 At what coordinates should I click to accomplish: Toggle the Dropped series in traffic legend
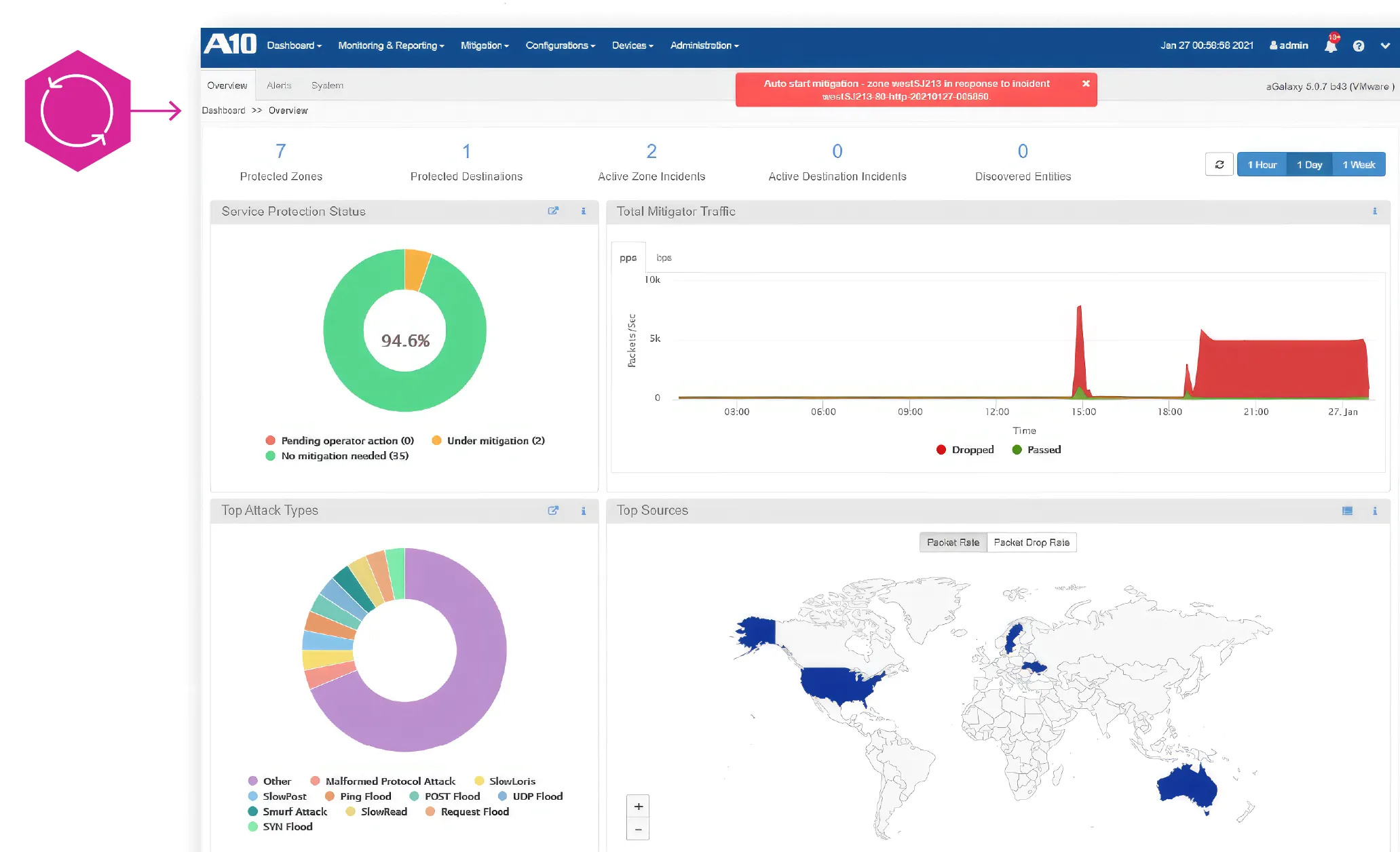[x=964, y=449]
